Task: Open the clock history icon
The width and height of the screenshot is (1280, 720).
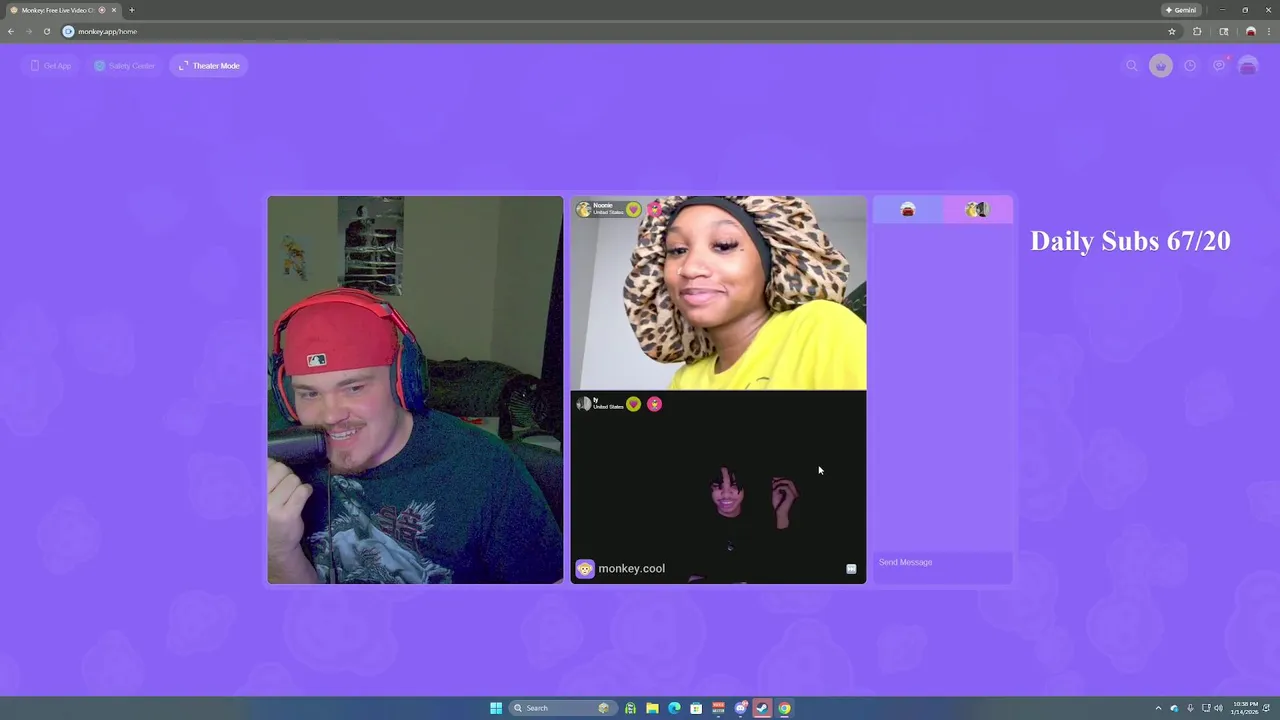Action: [1190, 66]
